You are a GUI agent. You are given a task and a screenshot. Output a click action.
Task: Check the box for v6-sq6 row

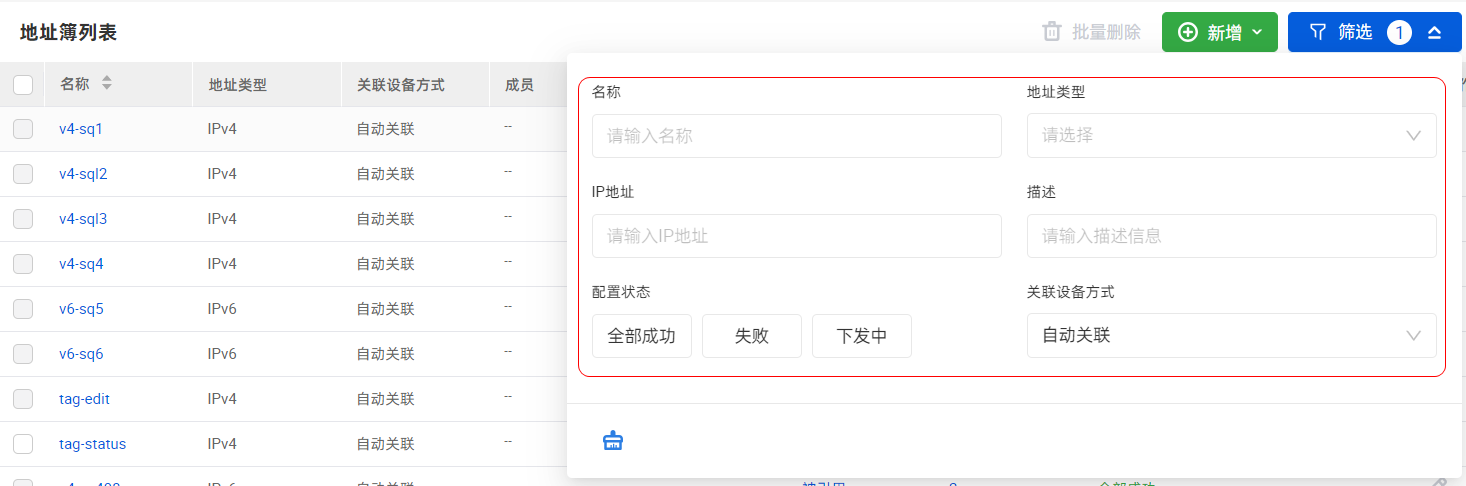[x=23, y=354]
